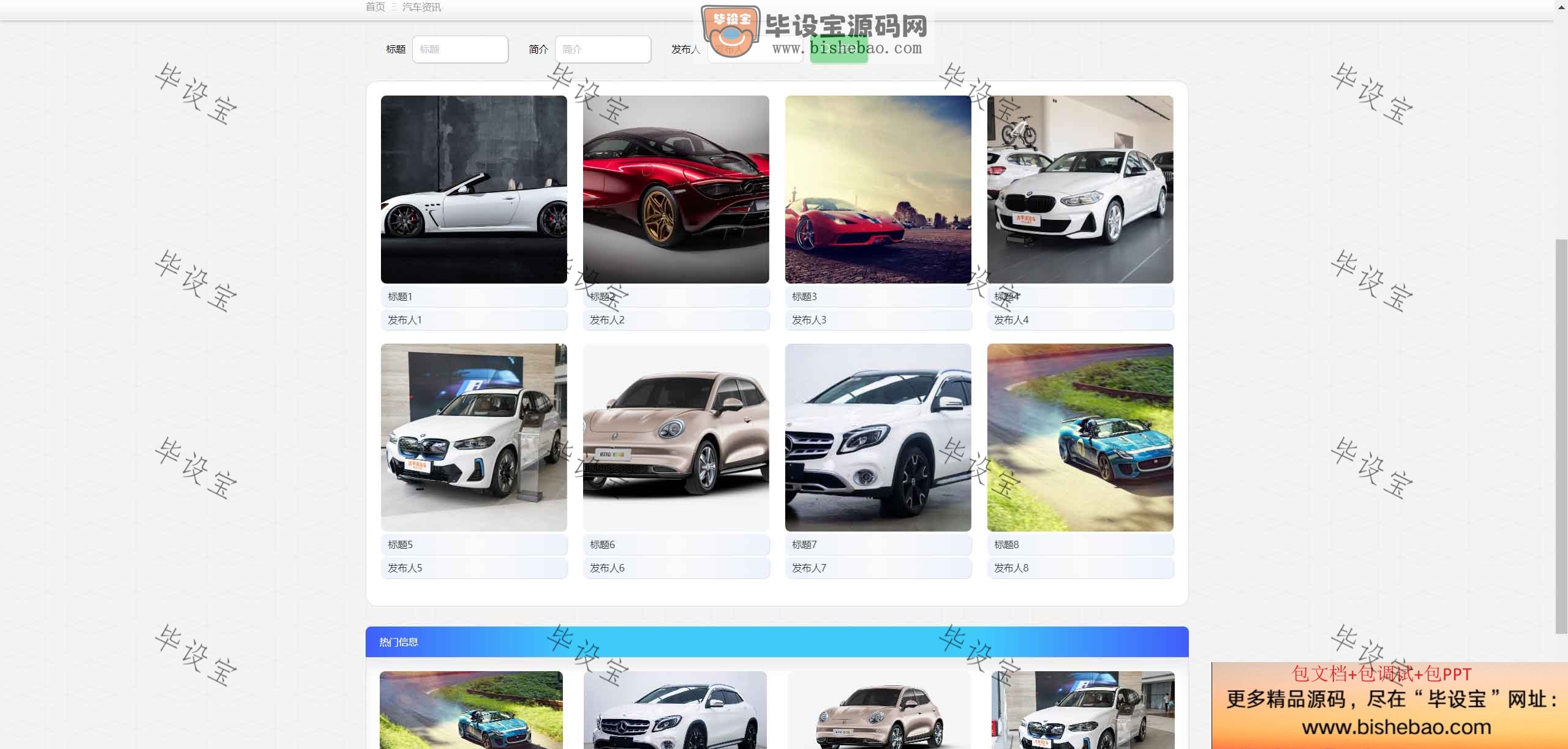Click the 发布人5 publisher text

tap(405, 568)
